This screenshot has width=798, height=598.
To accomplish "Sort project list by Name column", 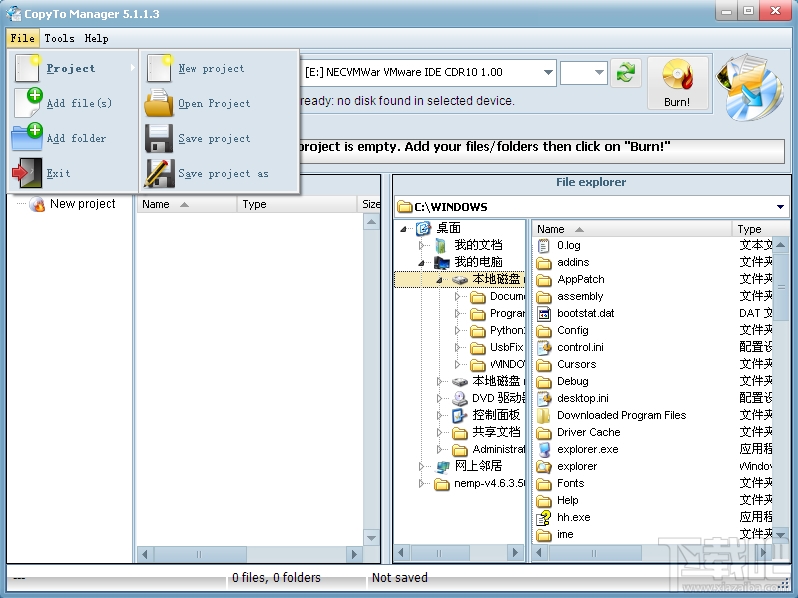I will (187, 204).
